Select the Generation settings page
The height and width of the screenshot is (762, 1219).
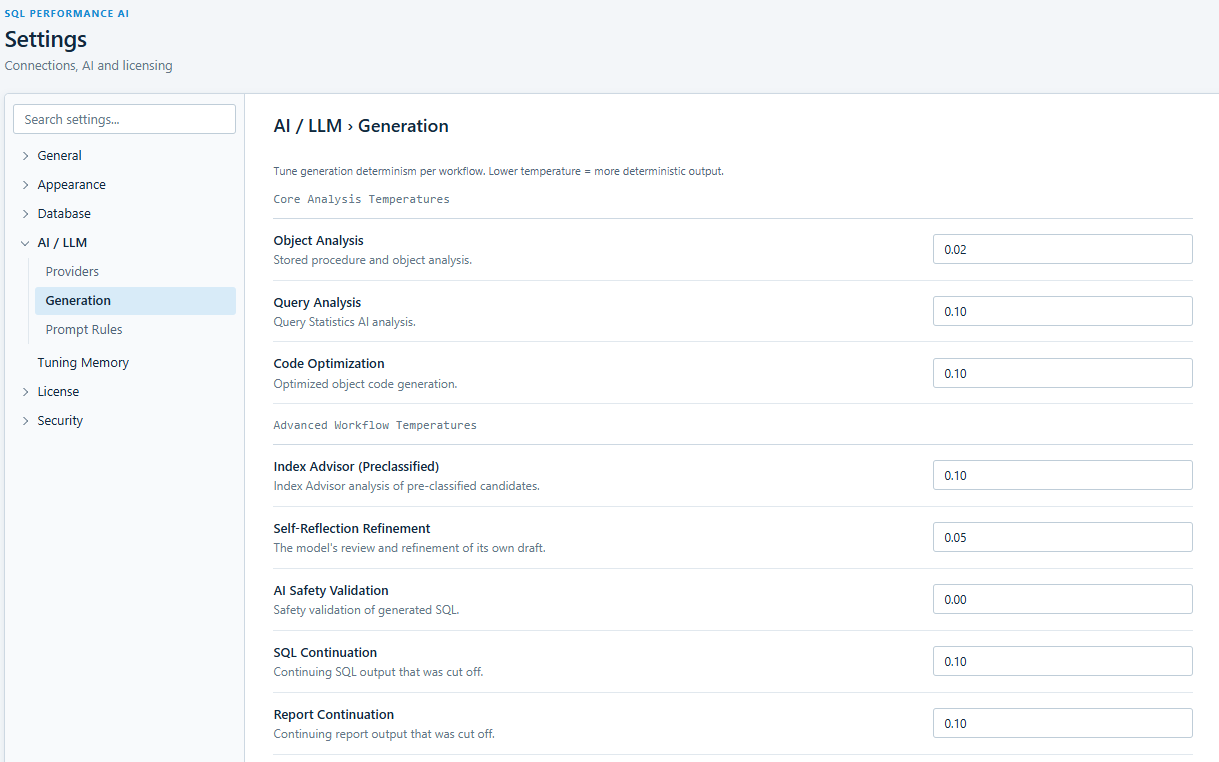point(135,301)
